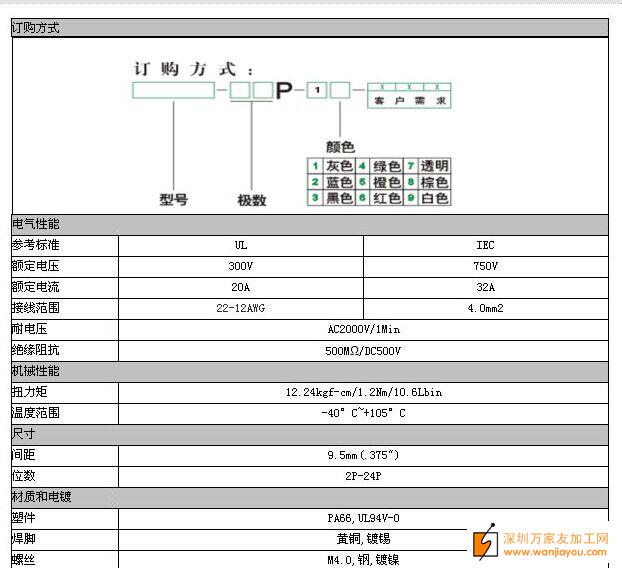The image size is (622, 568).
Task: Select the 机械性能 section header row
Action: point(309,371)
